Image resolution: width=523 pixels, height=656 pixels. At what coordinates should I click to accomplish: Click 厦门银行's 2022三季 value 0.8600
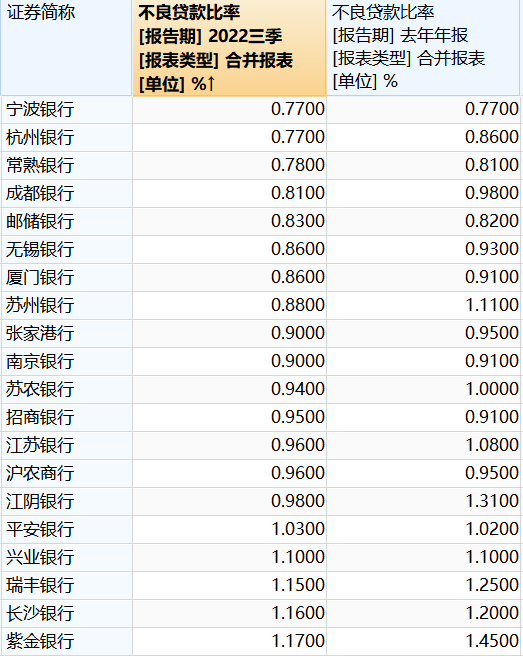pos(298,277)
